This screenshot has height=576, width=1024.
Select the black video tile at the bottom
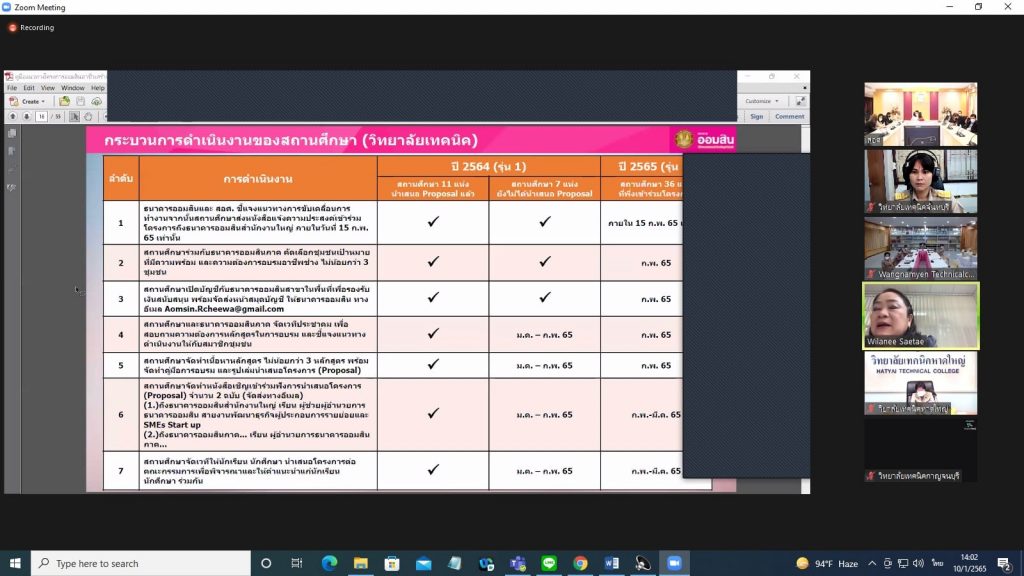click(x=921, y=451)
